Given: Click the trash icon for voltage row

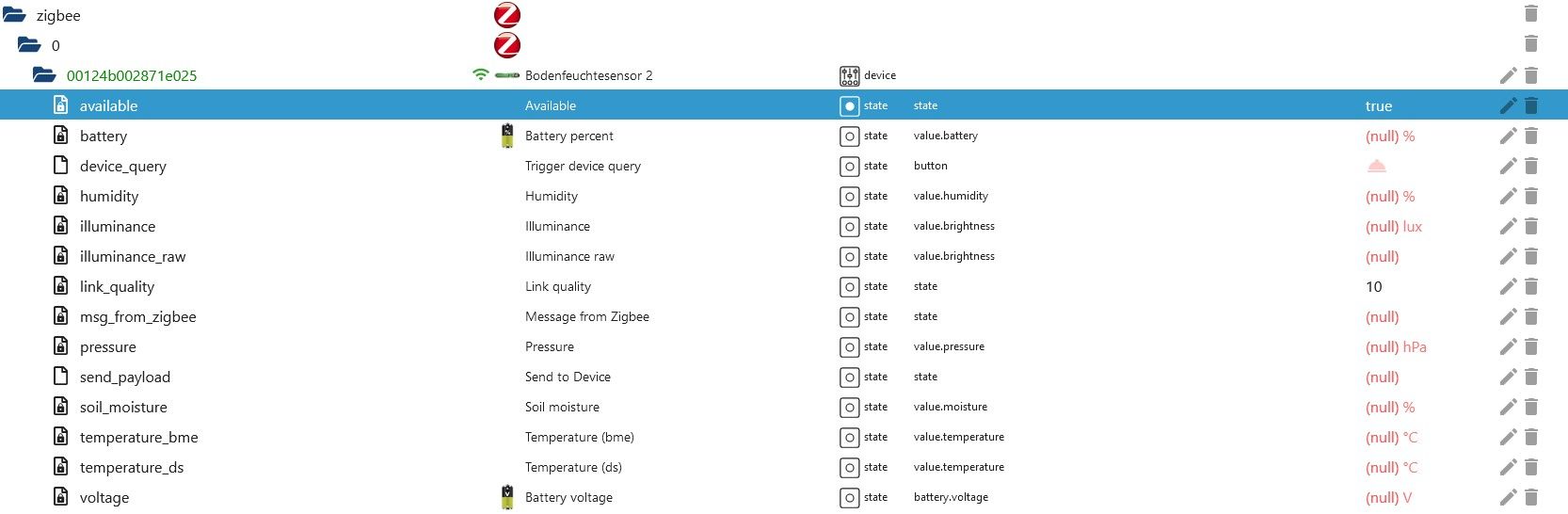Looking at the screenshot, I should [x=1531, y=497].
